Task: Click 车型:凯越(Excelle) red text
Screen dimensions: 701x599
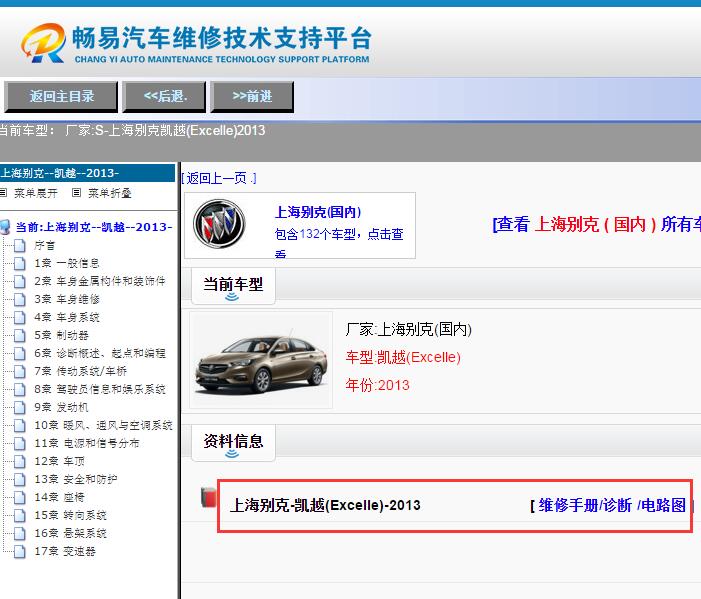Action: click(403, 357)
